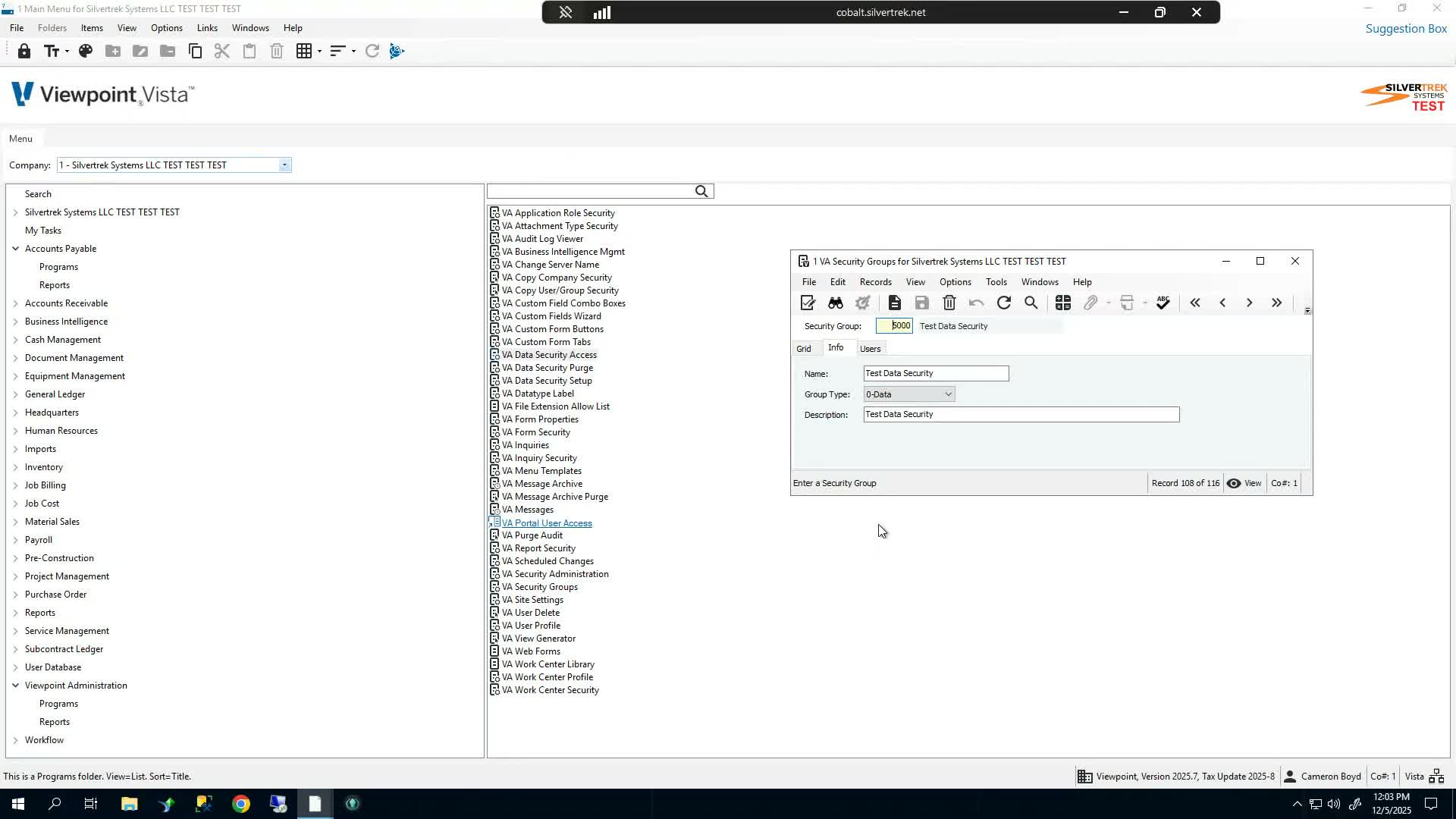Expand the Workflow tree node
The image size is (1456, 819).
(15, 740)
